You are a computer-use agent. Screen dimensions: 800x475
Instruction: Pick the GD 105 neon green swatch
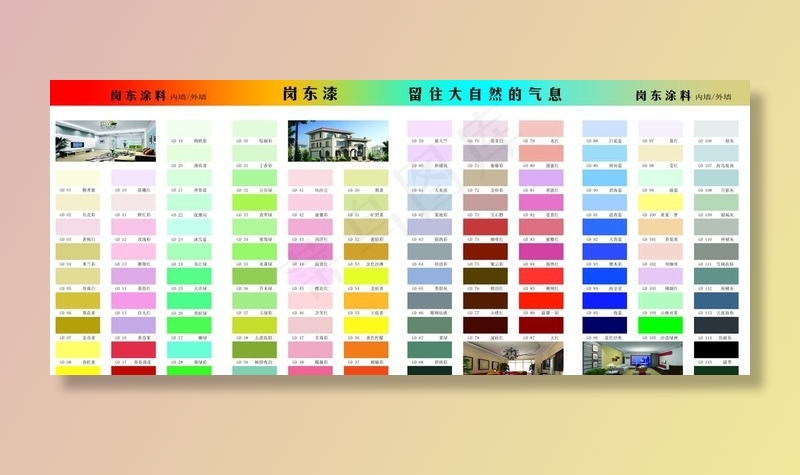coord(661,325)
